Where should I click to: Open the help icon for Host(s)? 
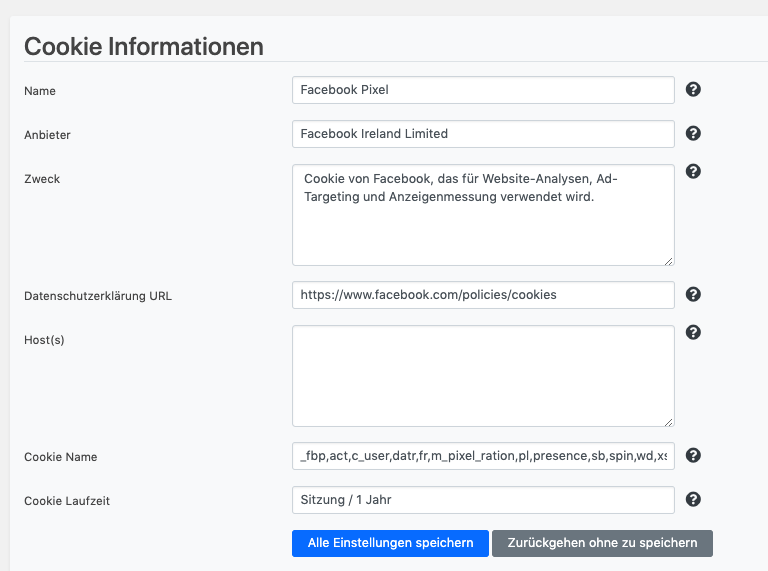coord(693,333)
